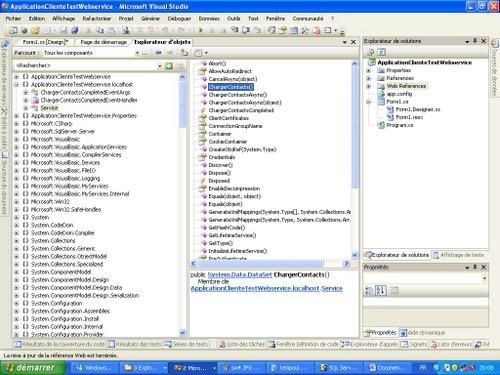The width and height of the screenshot is (500, 375).
Task: Navigate back in the Object Browser
Action: (x=158, y=53)
